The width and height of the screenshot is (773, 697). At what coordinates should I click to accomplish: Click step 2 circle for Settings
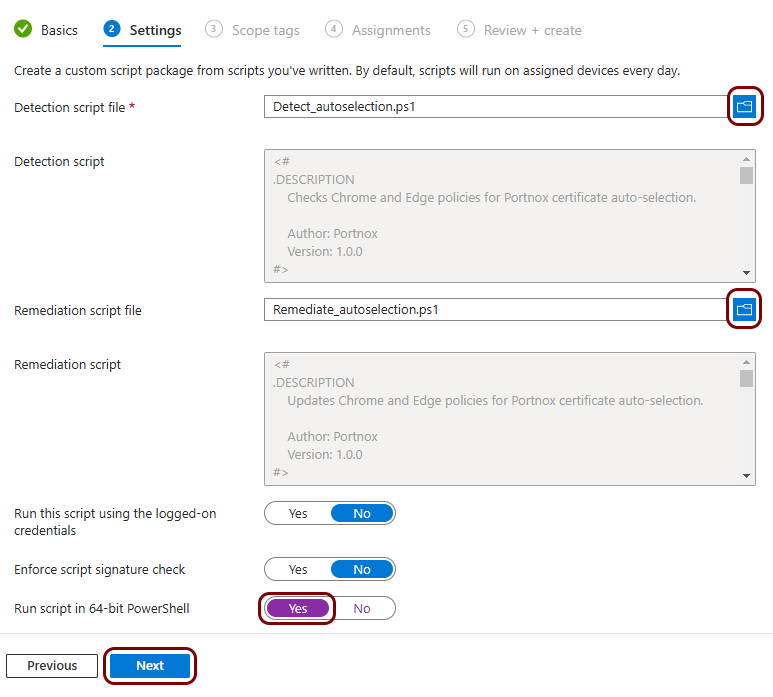click(112, 29)
